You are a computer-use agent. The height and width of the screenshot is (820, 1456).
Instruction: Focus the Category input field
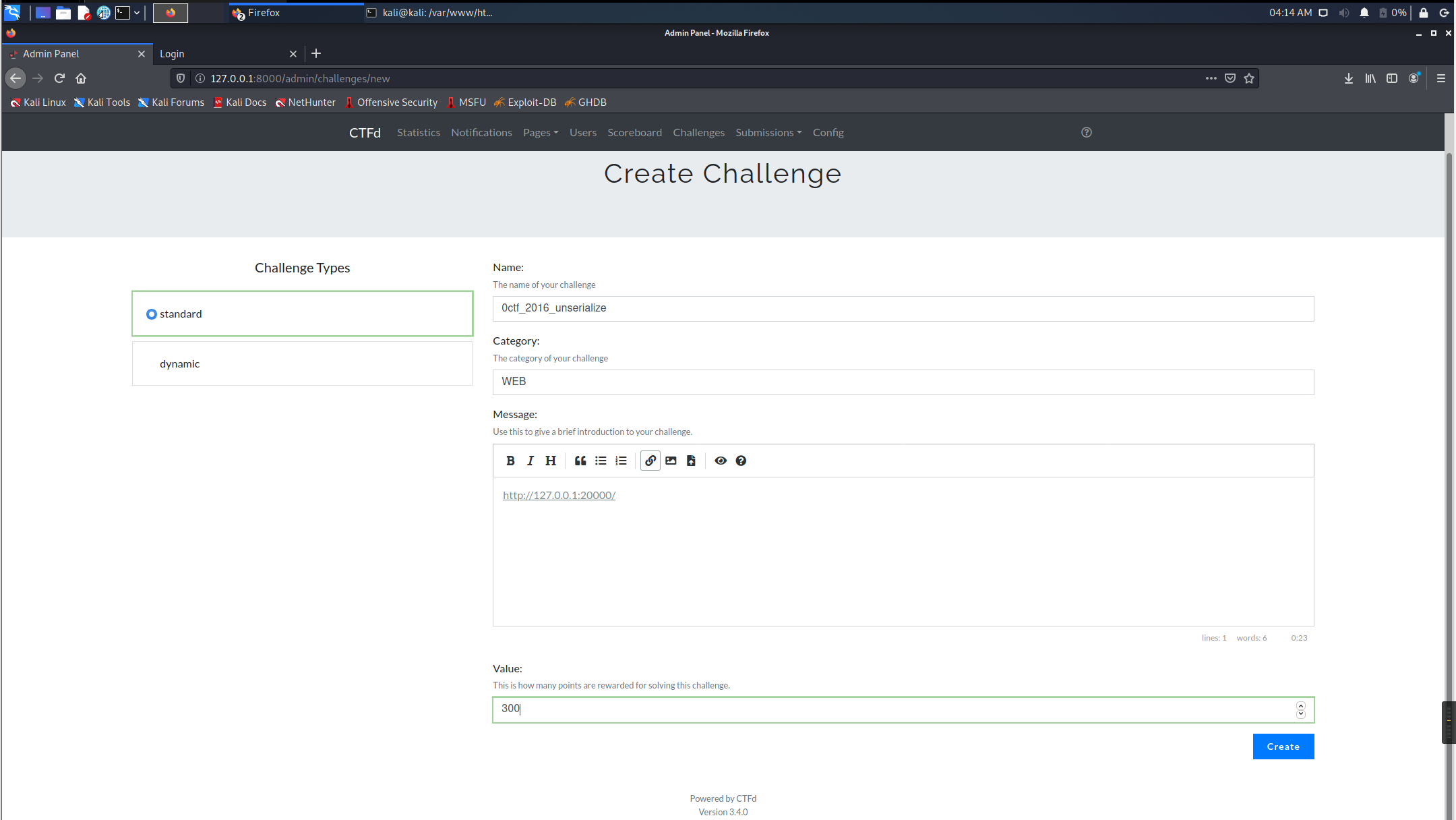pos(903,382)
